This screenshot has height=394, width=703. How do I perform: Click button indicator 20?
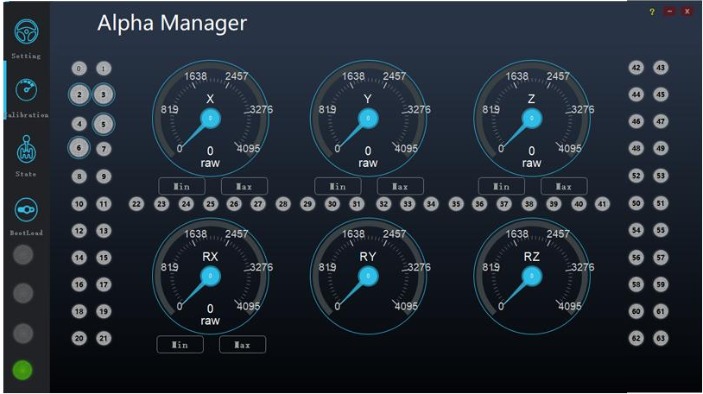coord(79,338)
